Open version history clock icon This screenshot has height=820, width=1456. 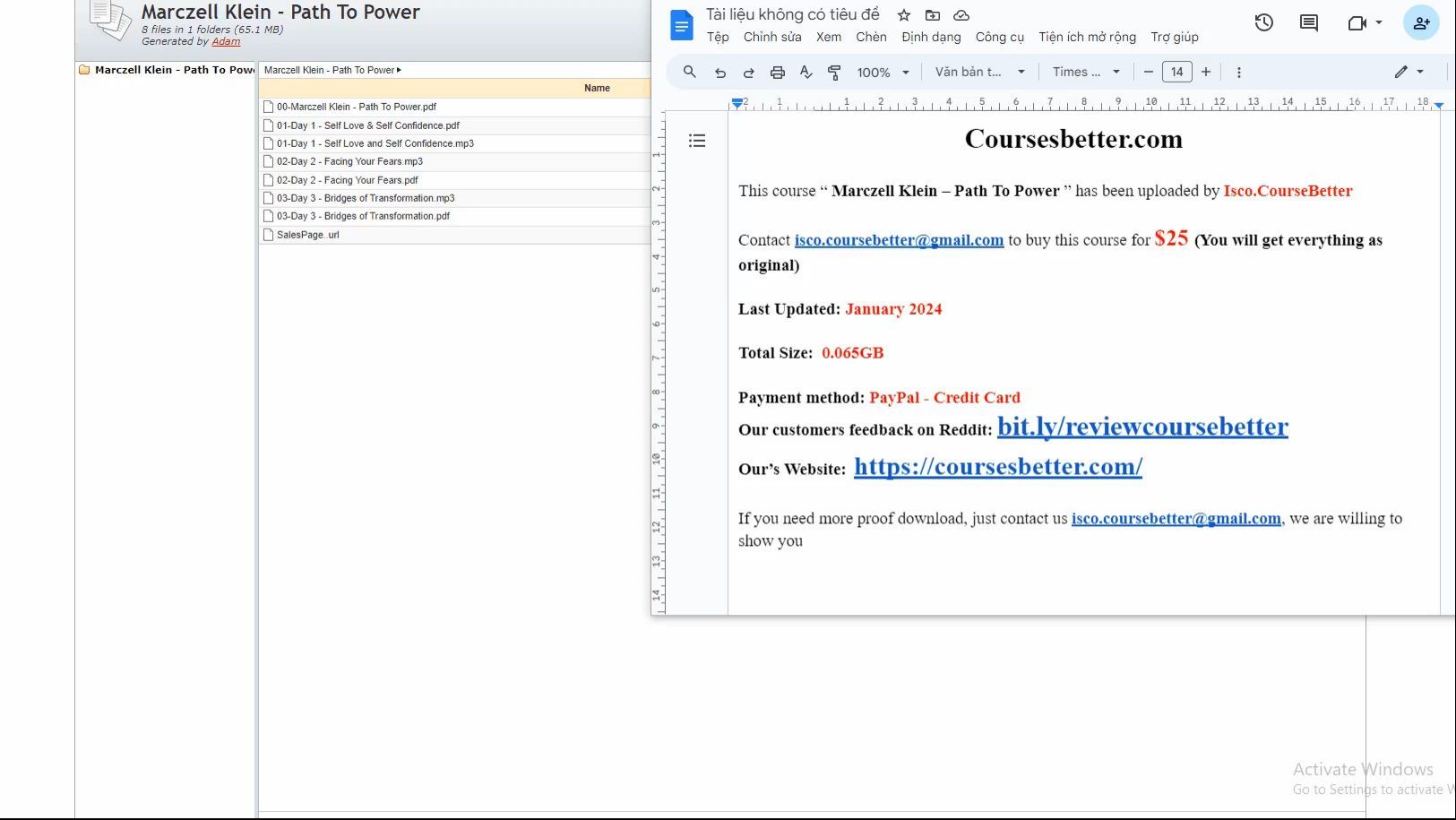pyautogui.click(x=1263, y=23)
